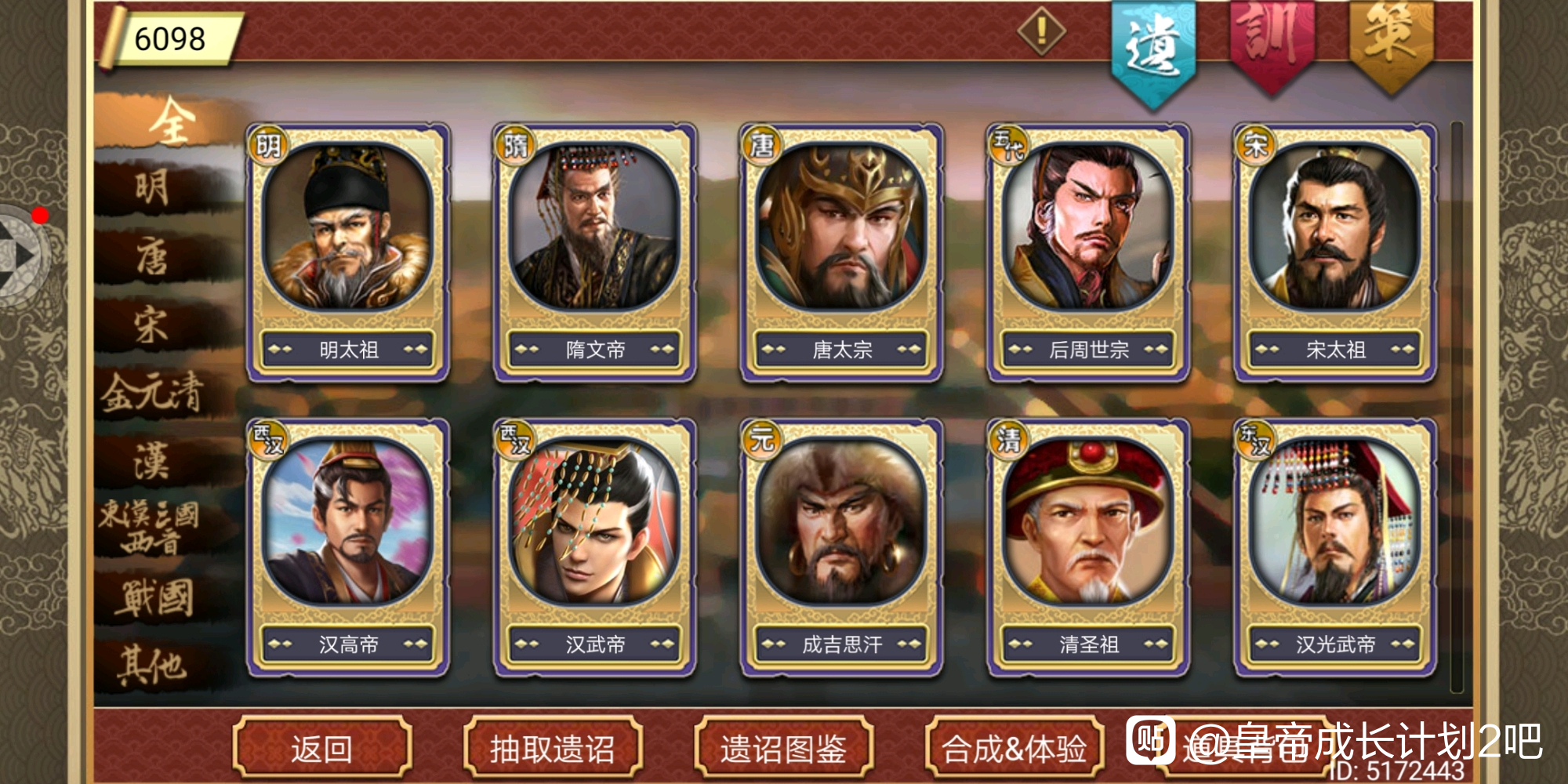This screenshot has width=1568, height=784.
Task: Click the 返回 button
Action: tap(322, 748)
